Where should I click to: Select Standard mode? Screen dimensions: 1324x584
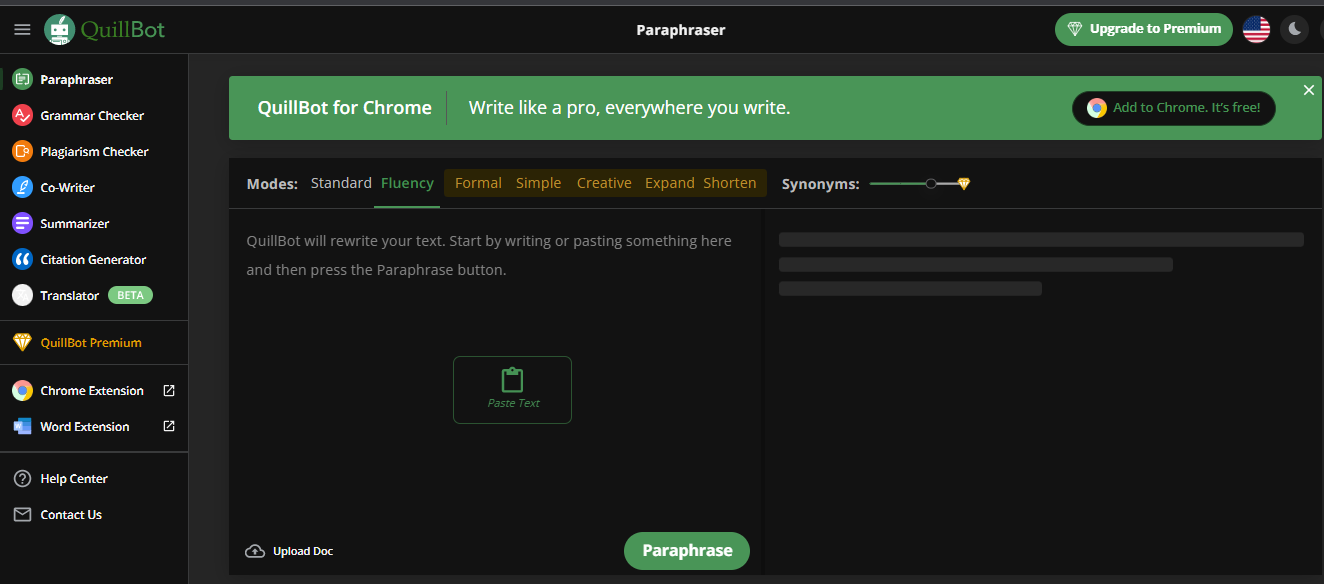pyautogui.click(x=341, y=183)
